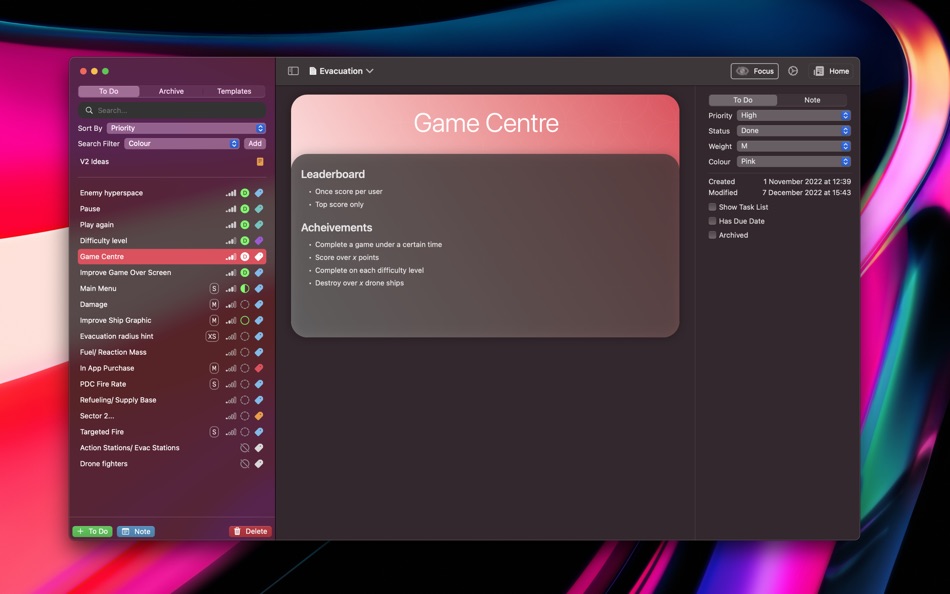The image size is (950, 594).
Task: Click the Leaderboard heading in the note
Action: coord(333,174)
